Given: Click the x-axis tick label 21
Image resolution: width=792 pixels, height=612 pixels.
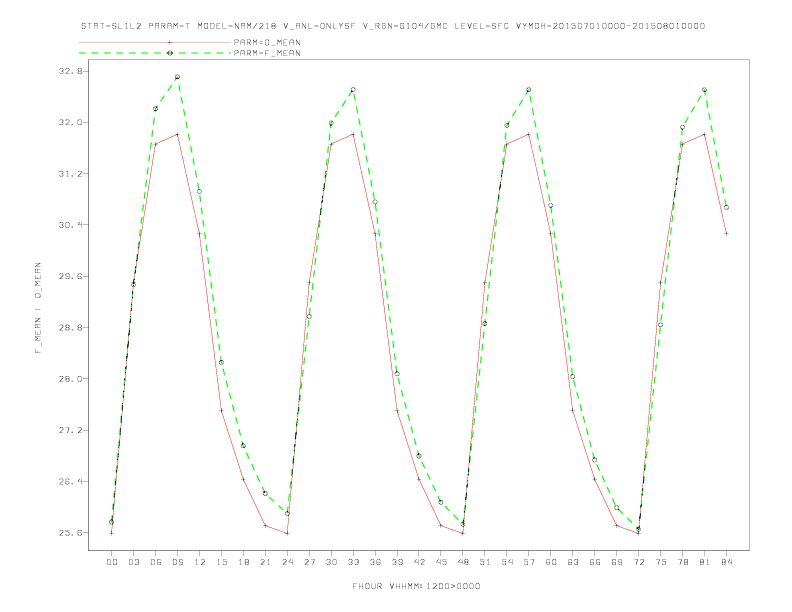Looking at the screenshot, I should click(265, 562).
